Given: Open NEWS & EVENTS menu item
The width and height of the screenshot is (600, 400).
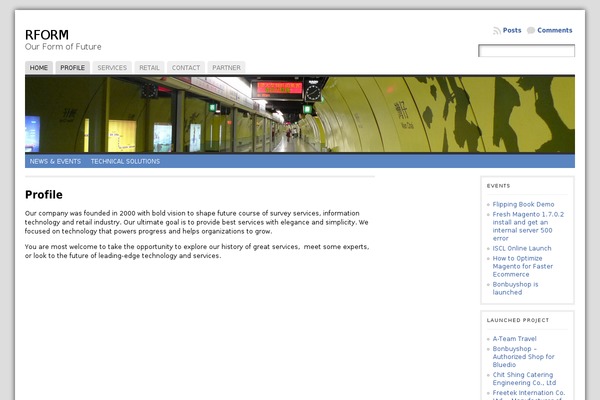Looking at the screenshot, I should (55, 161).
